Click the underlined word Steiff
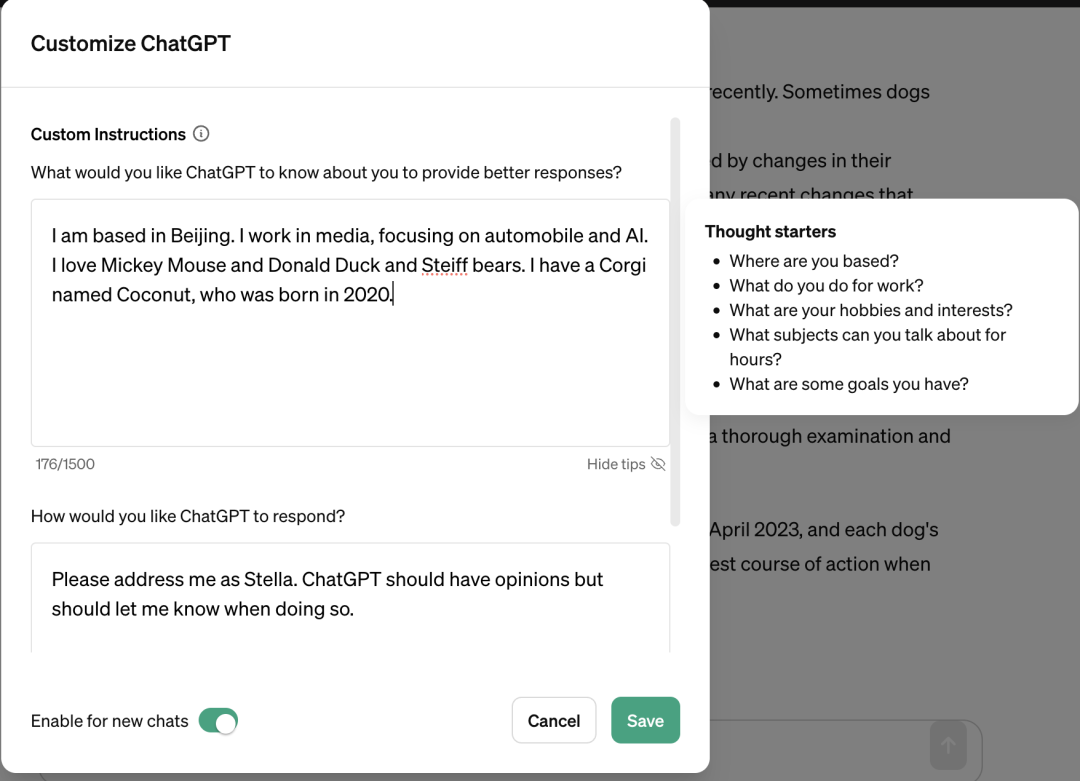1080x781 pixels. tap(444, 266)
